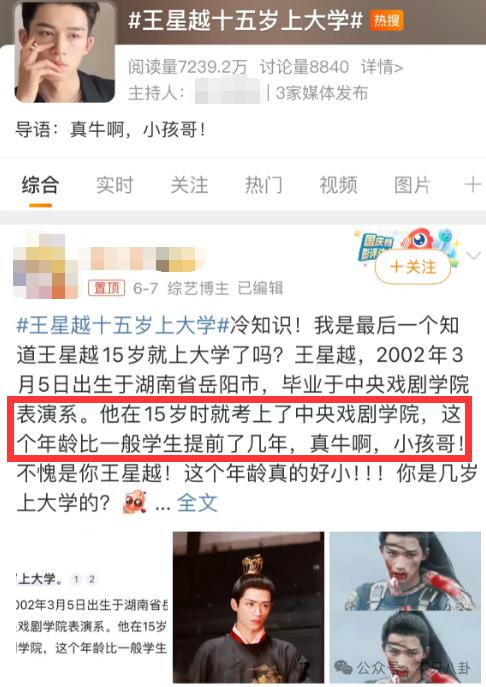Open the #王星越十五岁上大学# hashtag link in post
Image resolution: width=486 pixels, height=687 pixels.
click(x=123, y=326)
